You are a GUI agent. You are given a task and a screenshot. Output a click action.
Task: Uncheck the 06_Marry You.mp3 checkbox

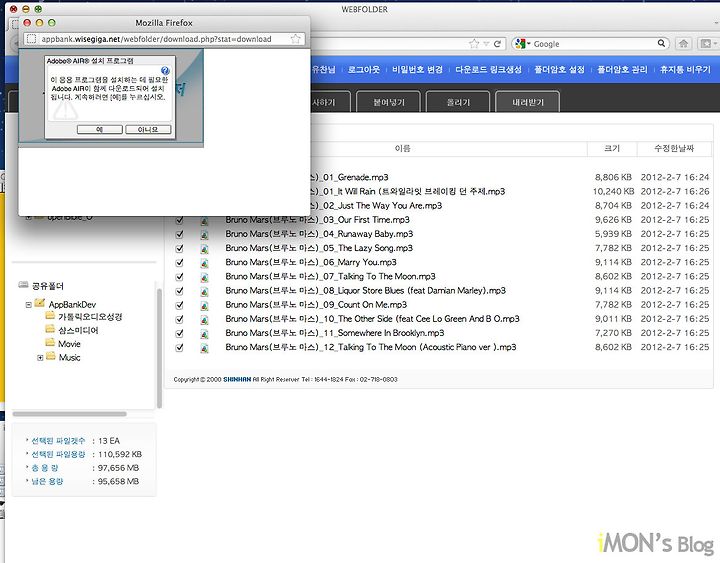[x=180, y=263]
